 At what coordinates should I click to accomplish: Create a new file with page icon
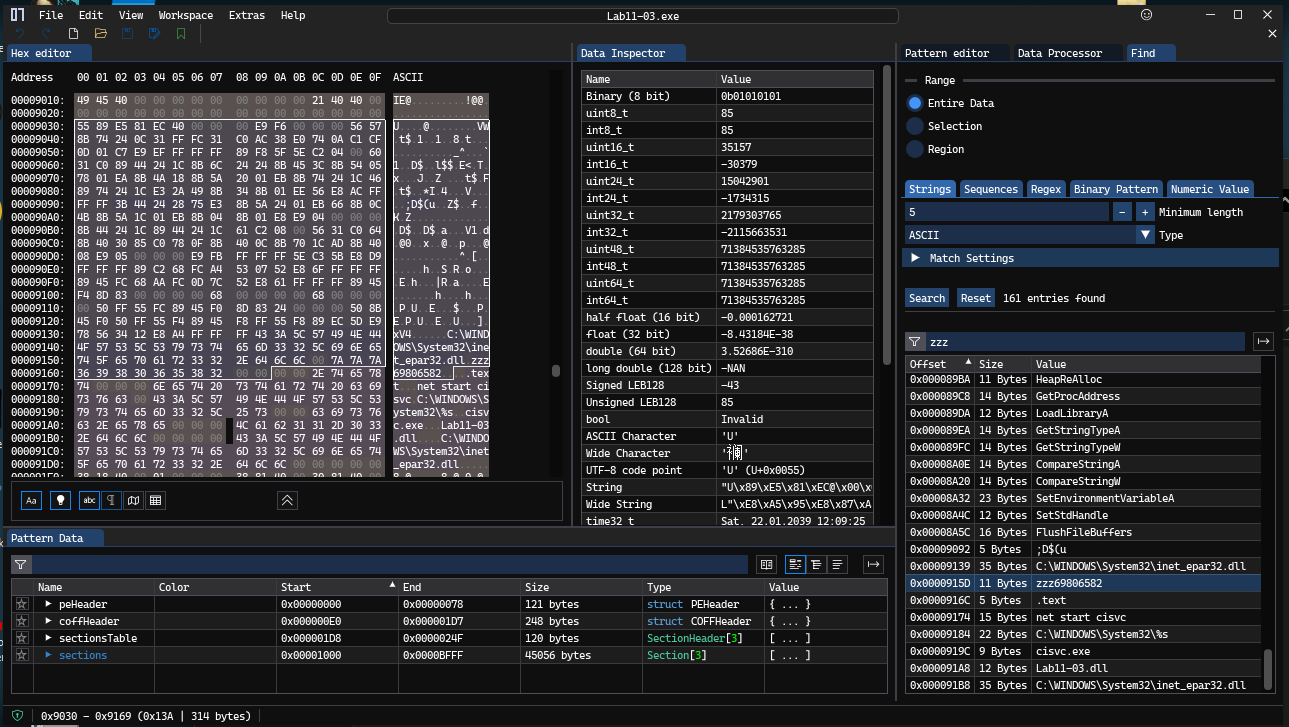click(x=74, y=33)
